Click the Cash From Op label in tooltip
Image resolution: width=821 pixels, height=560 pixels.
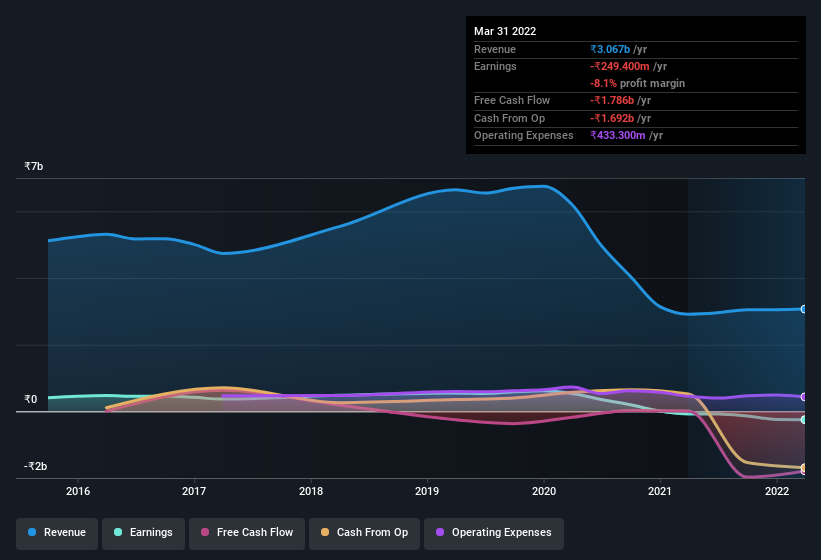pos(509,118)
